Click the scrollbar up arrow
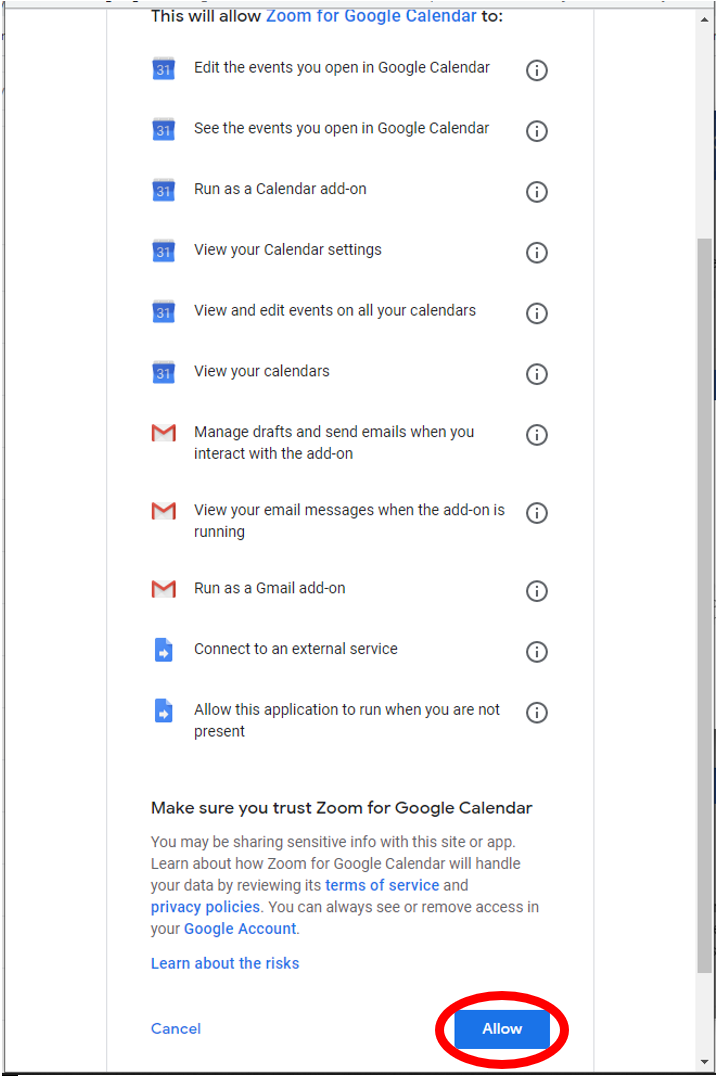 click(x=705, y=19)
